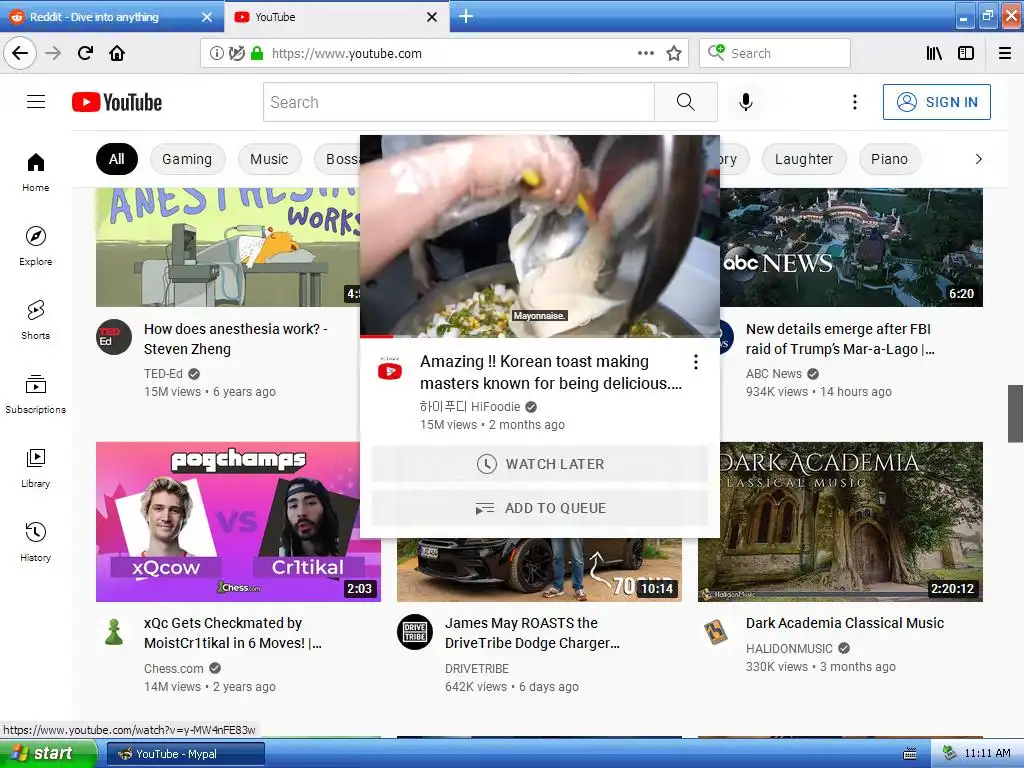Viewport: 1024px width, 768px height.
Task: Click the YouTube search input field
Action: 459,102
